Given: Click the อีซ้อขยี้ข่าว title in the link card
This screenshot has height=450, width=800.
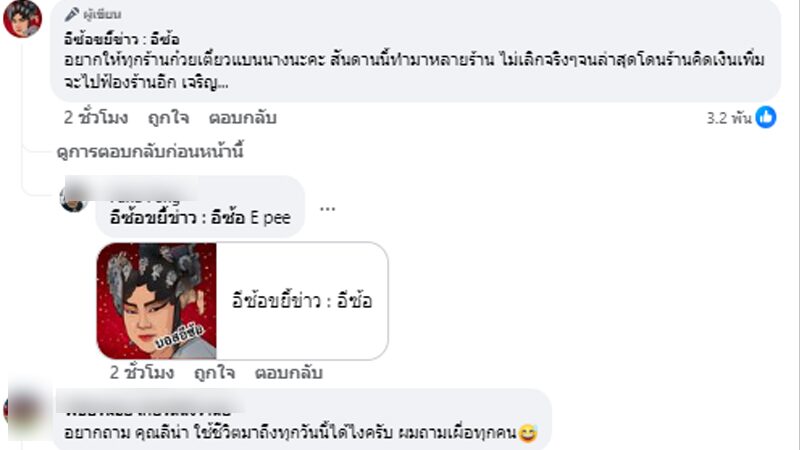Looking at the screenshot, I should point(302,301).
